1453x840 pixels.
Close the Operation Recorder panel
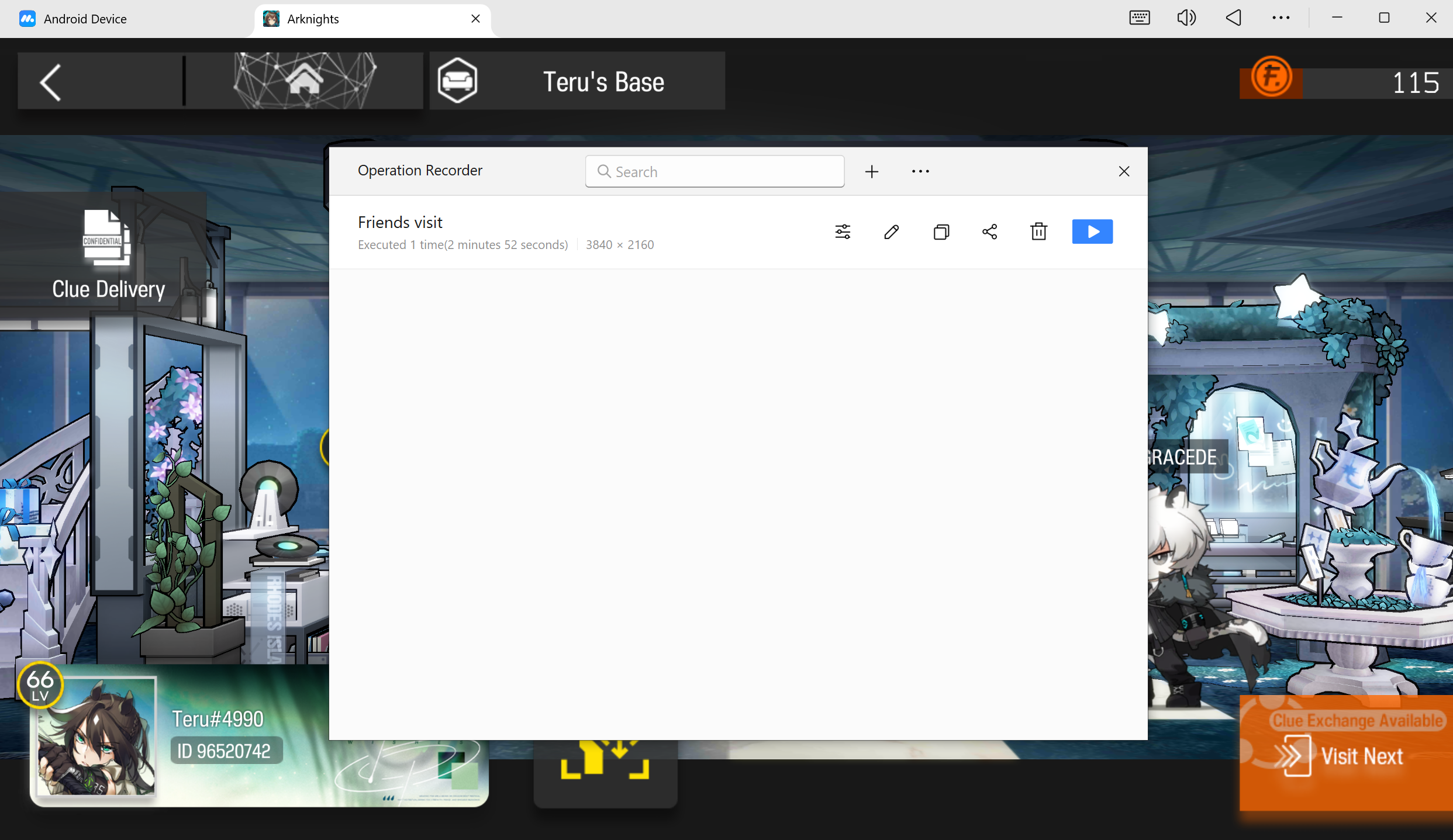click(1123, 171)
